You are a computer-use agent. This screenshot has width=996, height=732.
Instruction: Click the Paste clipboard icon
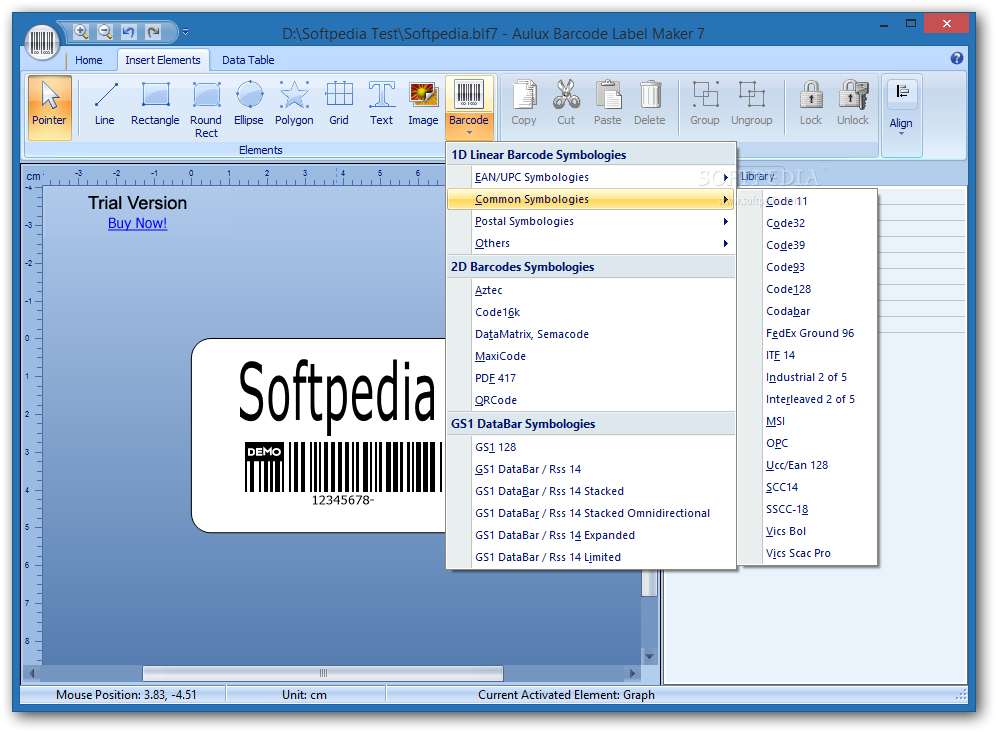pos(607,104)
